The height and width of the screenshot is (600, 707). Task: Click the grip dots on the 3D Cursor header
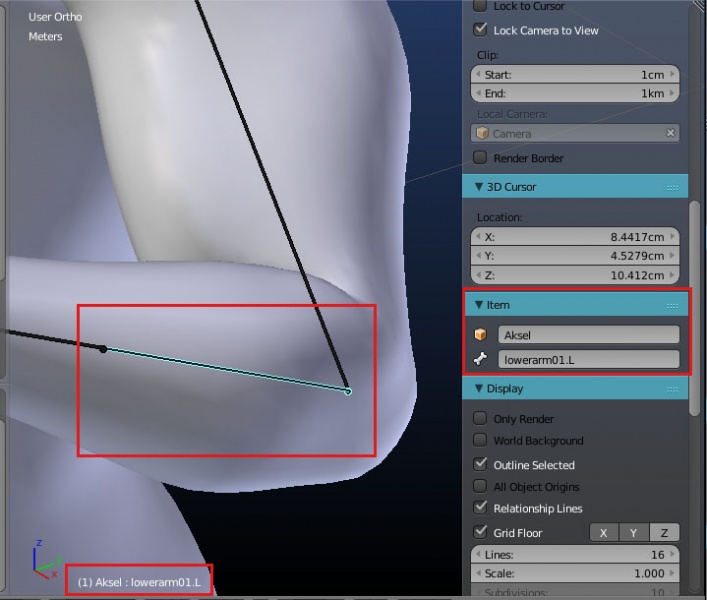click(x=672, y=187)
